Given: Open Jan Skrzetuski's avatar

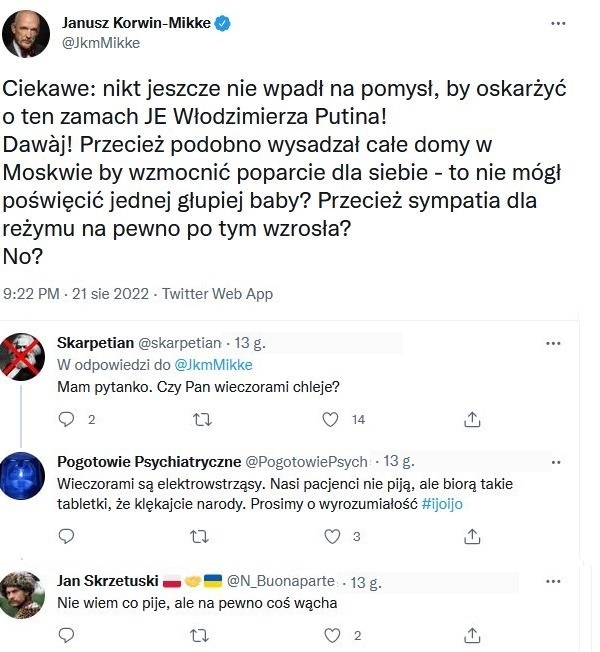Looking at the screenshot, I should 22,592.
